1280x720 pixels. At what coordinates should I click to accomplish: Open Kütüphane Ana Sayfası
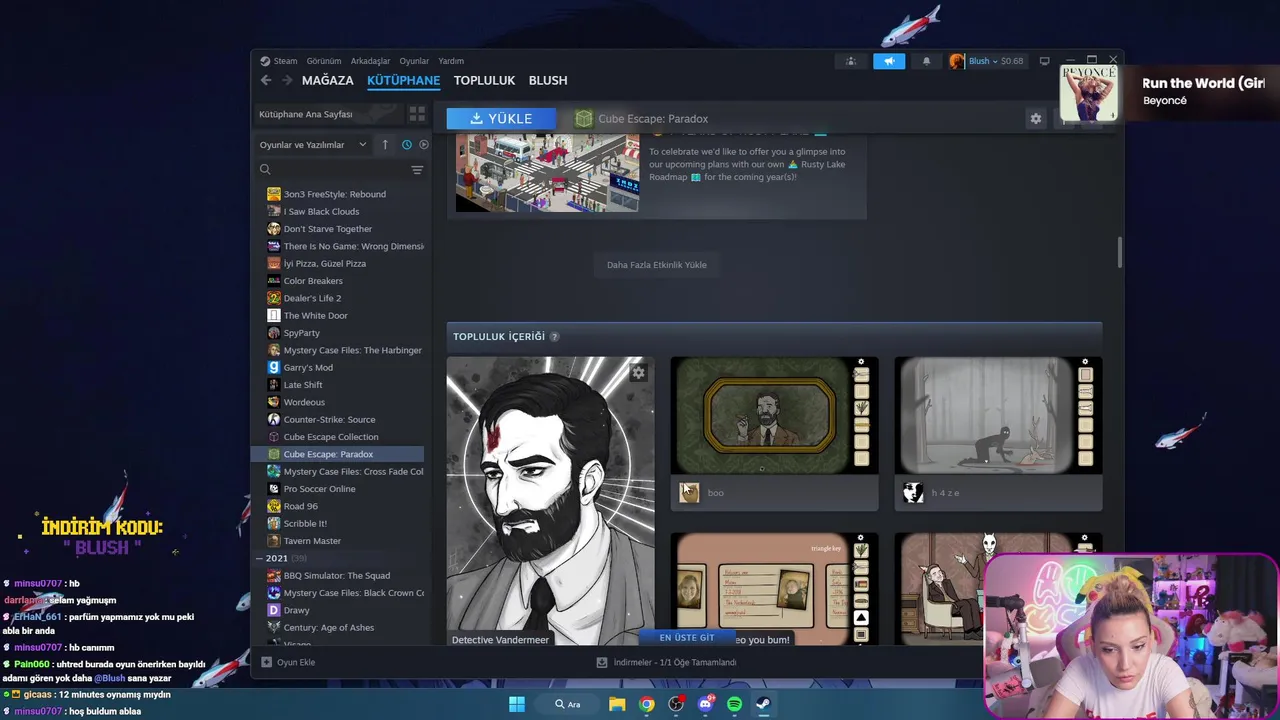328,114
